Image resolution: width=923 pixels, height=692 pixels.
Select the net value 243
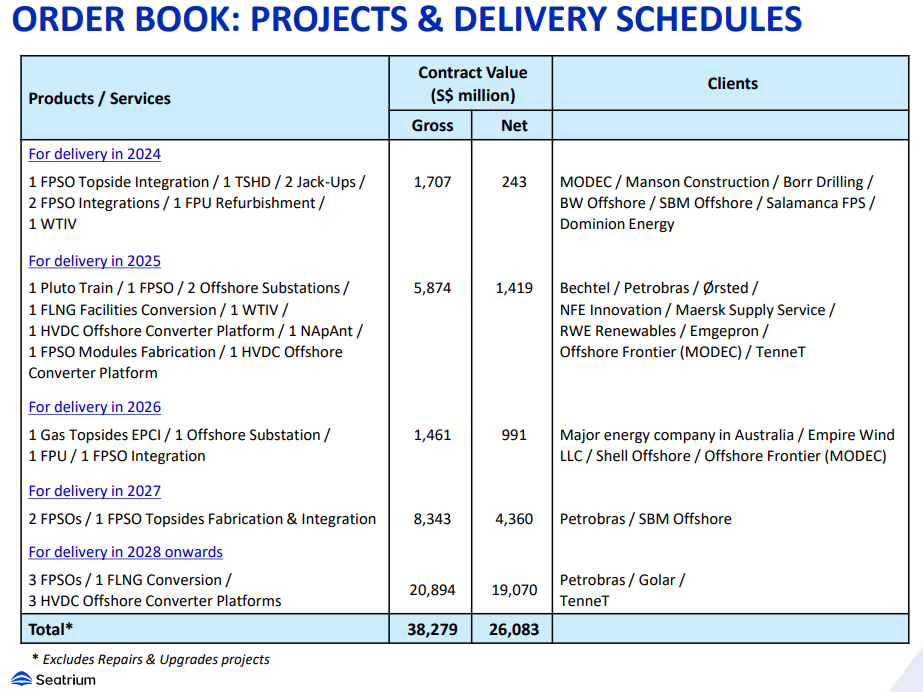(514, 182)
